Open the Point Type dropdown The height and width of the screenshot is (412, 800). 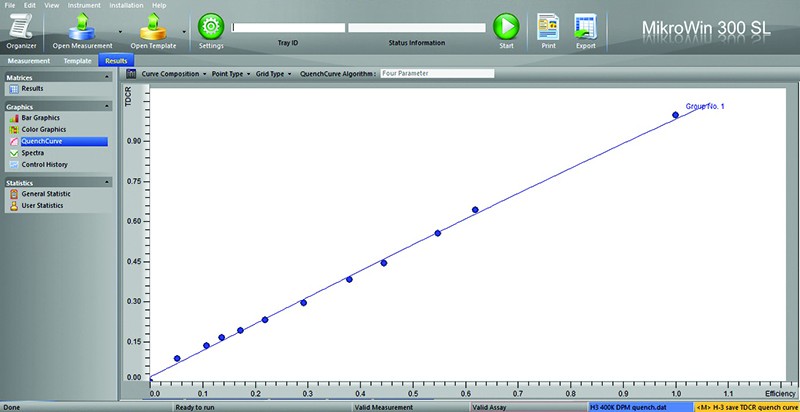[x=231, y=73]
